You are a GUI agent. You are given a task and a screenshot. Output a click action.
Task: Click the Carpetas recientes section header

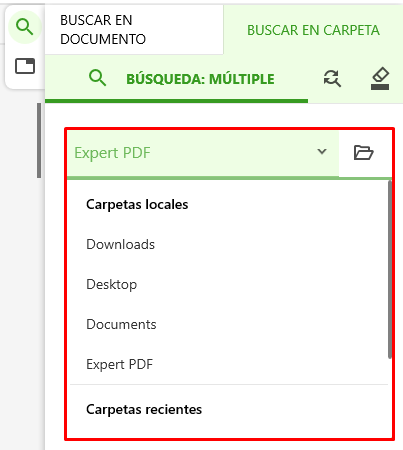(144, 409)
